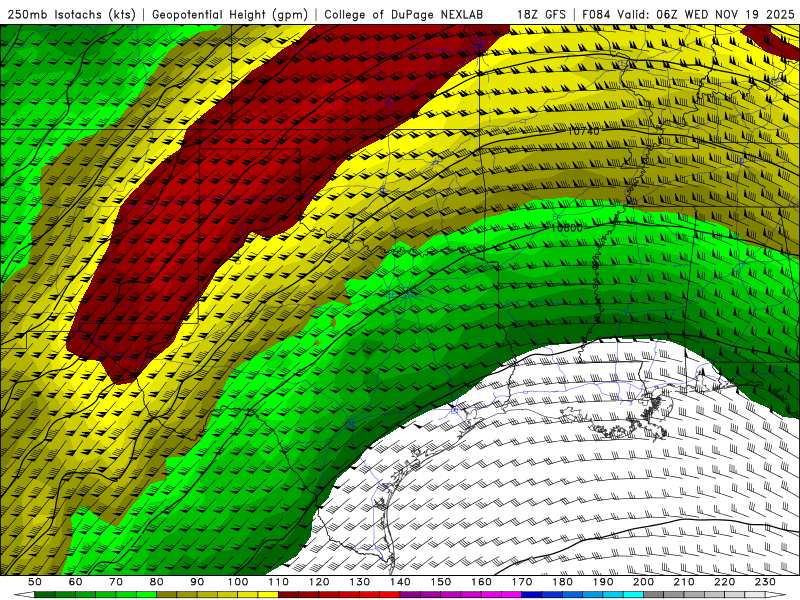Viewport: 800px width, 600px height.
Task: Click the 110 label on the color scale
Action: click(x=278, y=582)
